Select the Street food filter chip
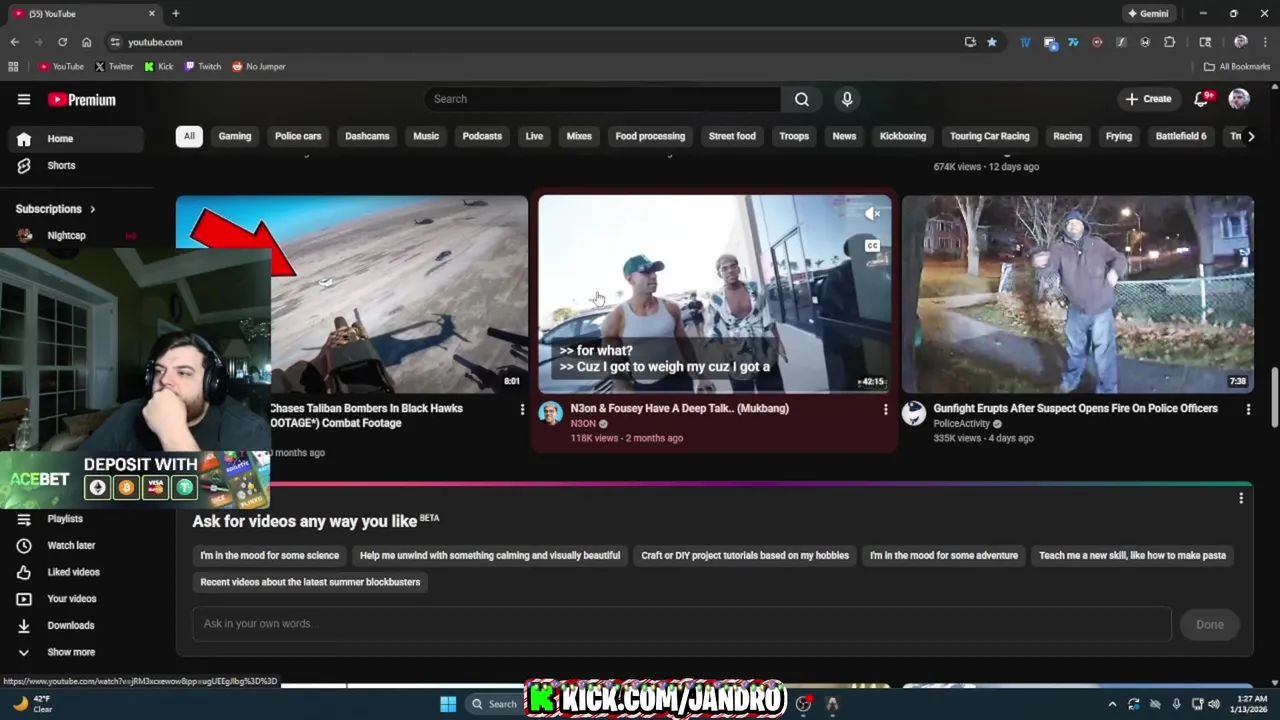This screenshot has height=720, width=1280. pos(732,136)
